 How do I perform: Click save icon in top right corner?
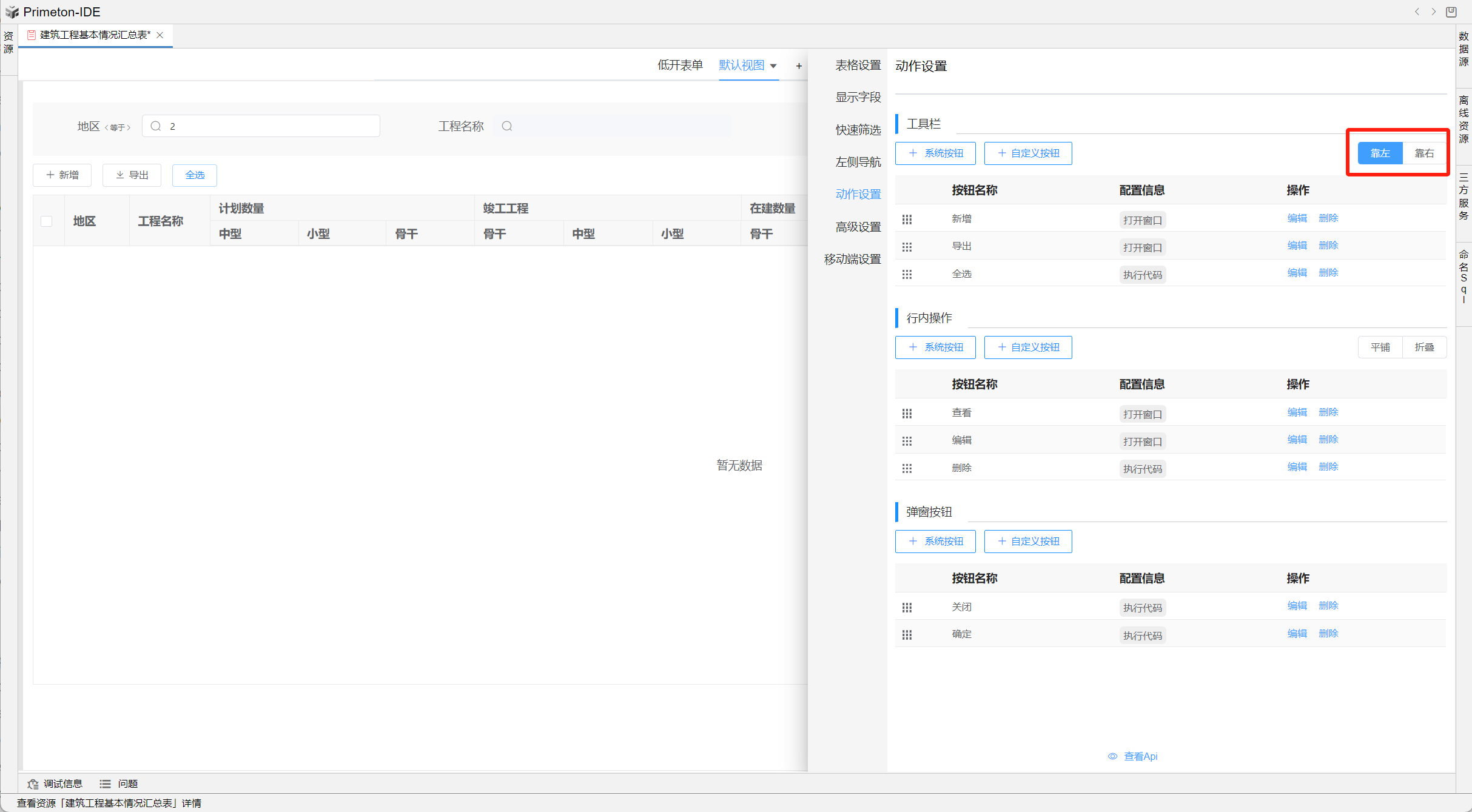pos(1451,12)
